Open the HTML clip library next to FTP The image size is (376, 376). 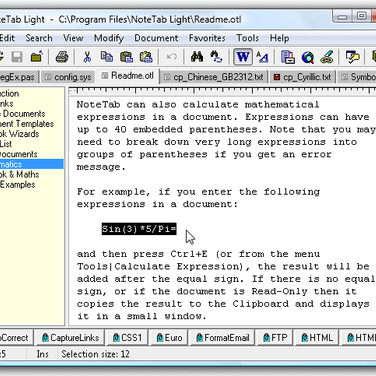coord(317,338)
